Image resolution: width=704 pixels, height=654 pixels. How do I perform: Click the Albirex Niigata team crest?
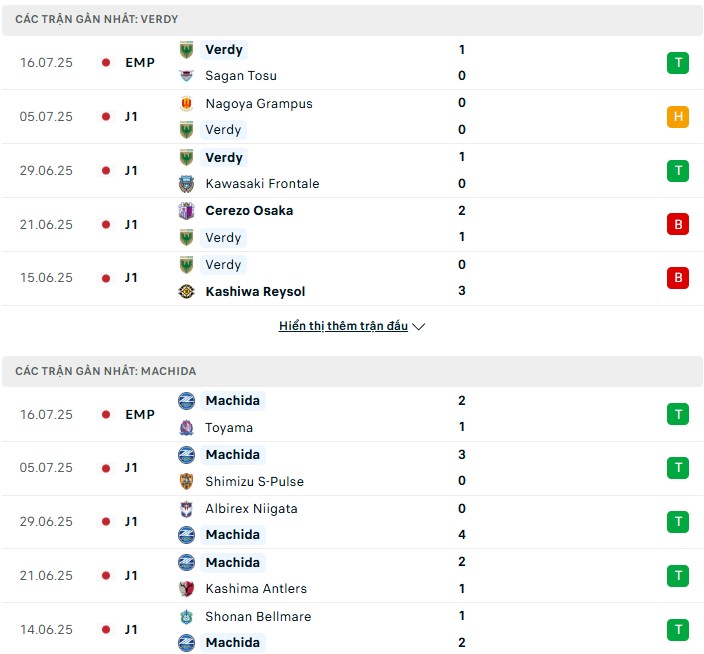186,509
